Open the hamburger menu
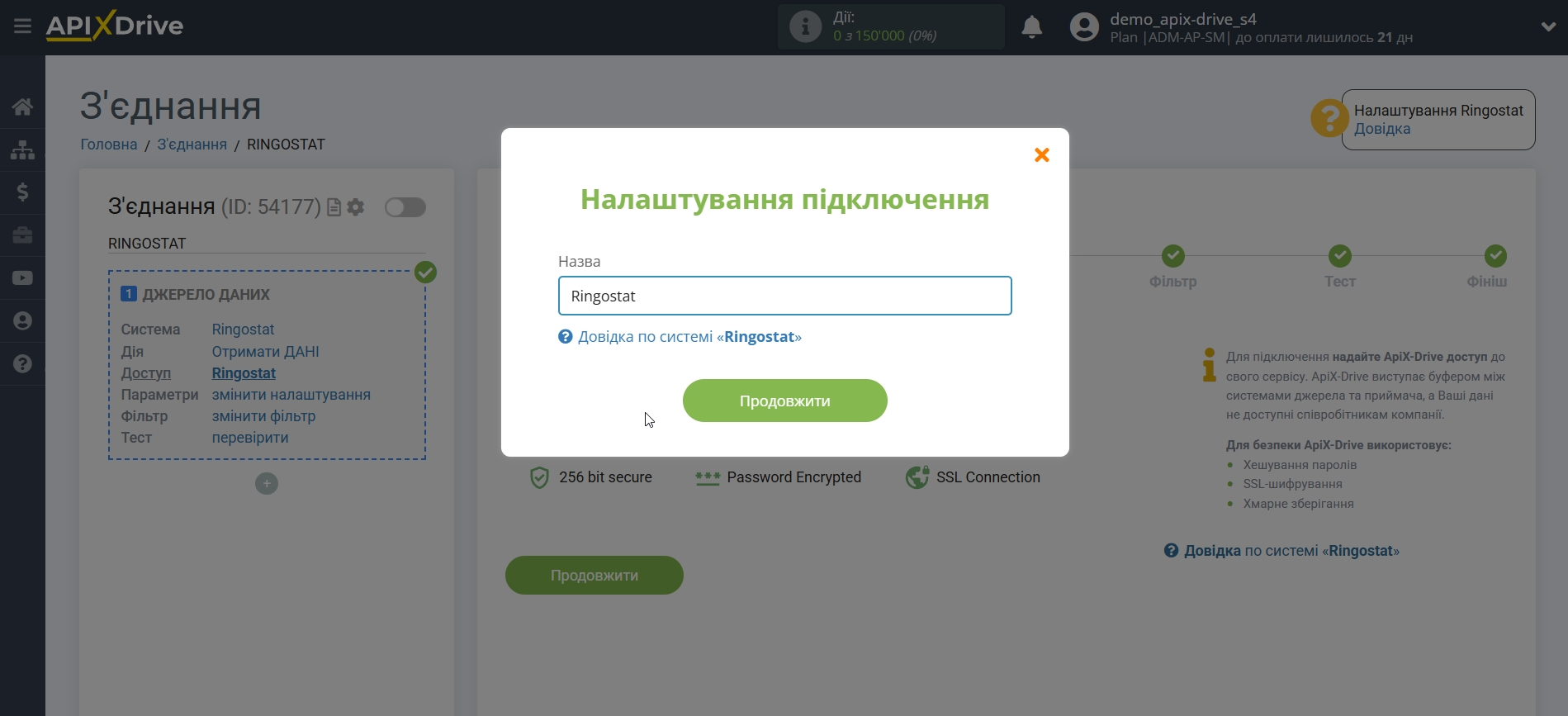Screen dimensions: 1568x716 click(x=22, y=26)
